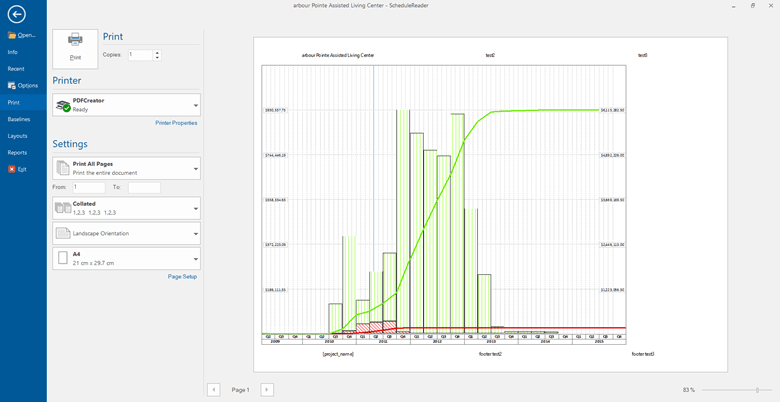
Task: Click the print preview chart page
Action: tap(490, 204)
